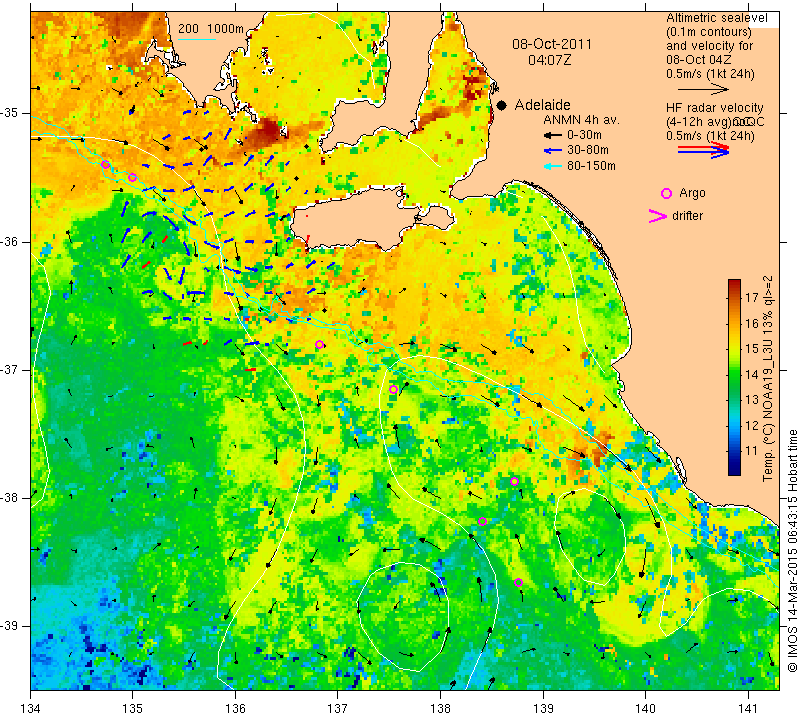Click the 30-80m legend label
This screenshot has width=800, height=720.
(x=588, y=151)
